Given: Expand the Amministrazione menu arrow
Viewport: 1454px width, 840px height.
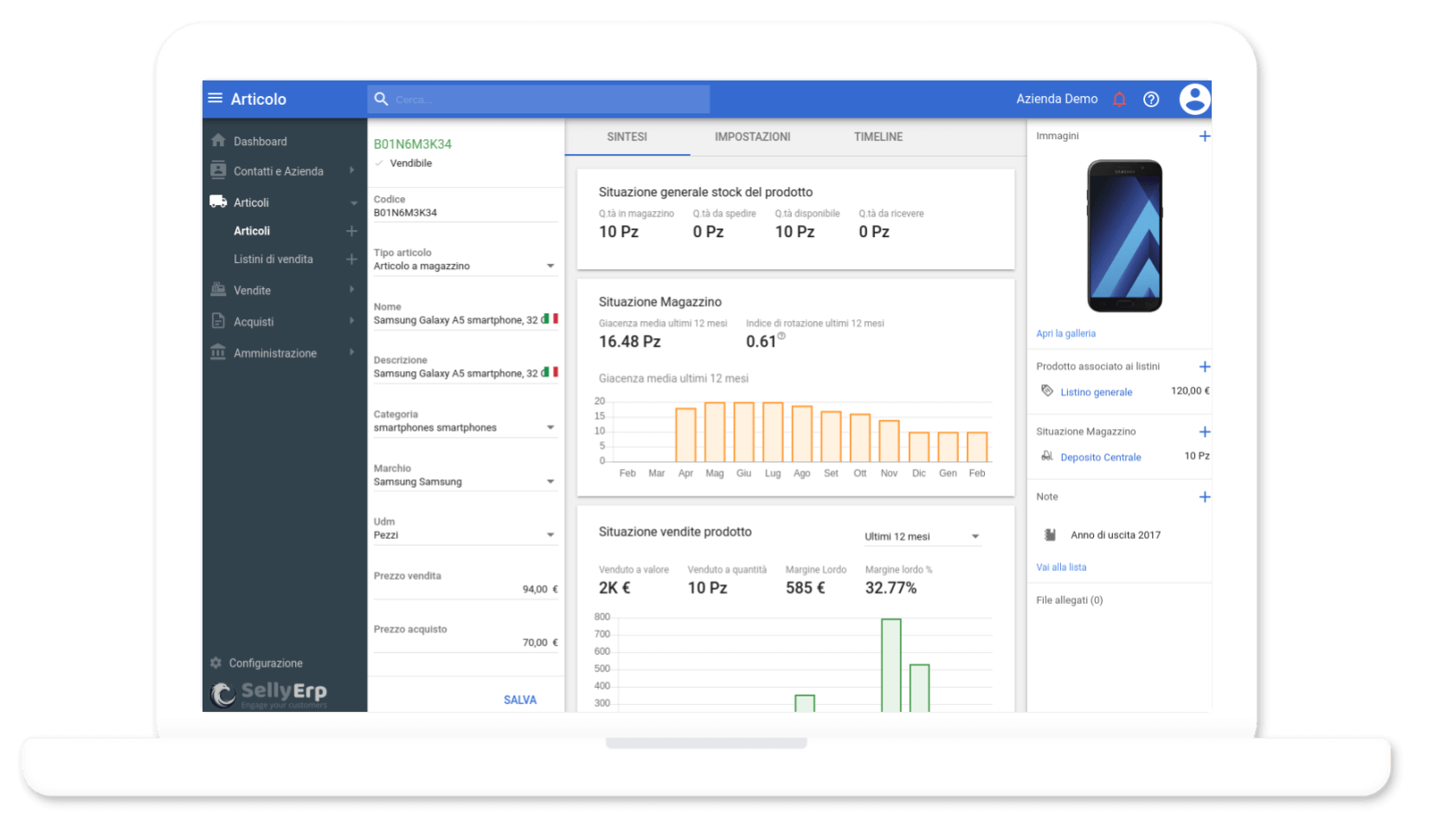Looking at the screenshot, I should [351, 352].
